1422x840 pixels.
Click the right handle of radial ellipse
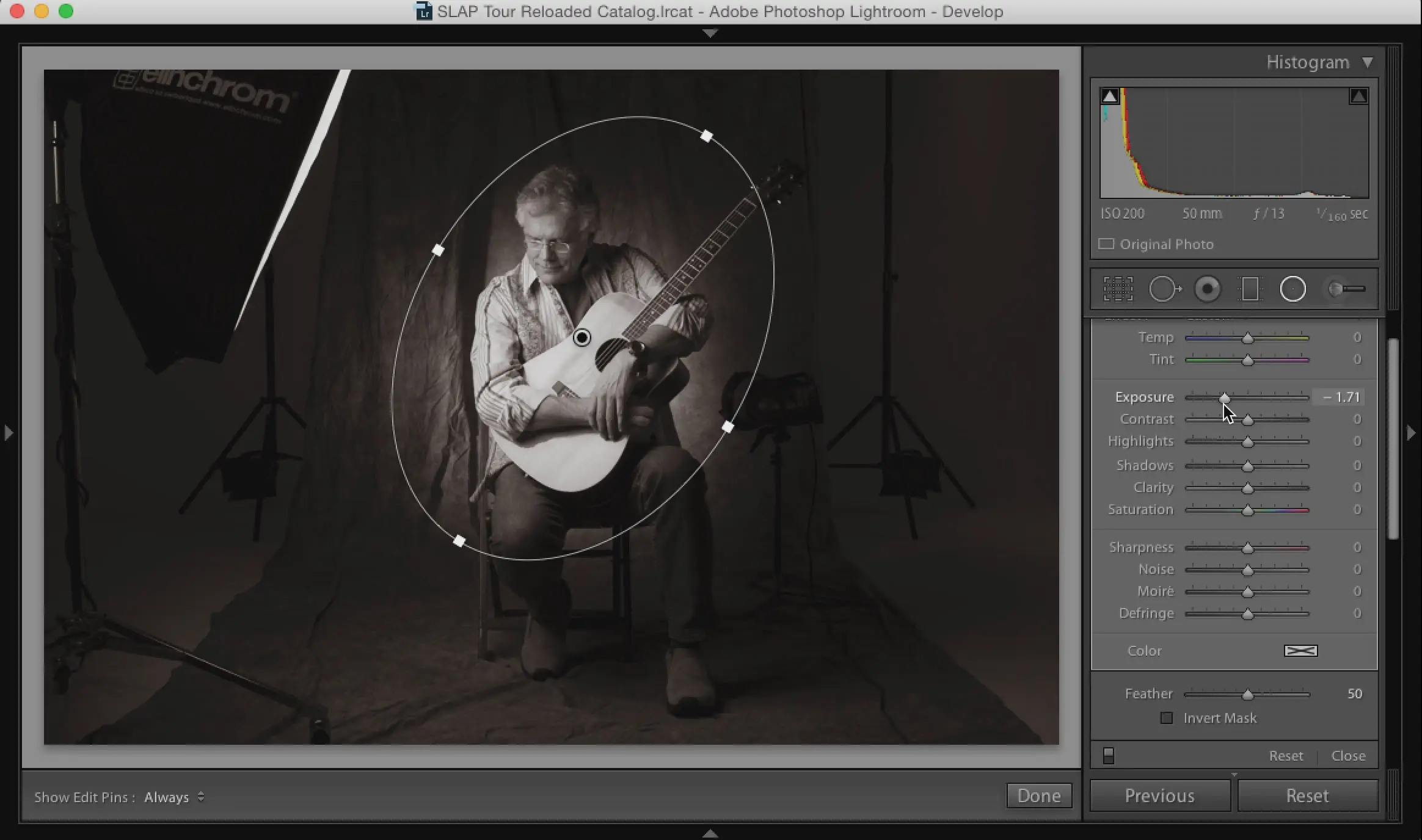point(727,427)
